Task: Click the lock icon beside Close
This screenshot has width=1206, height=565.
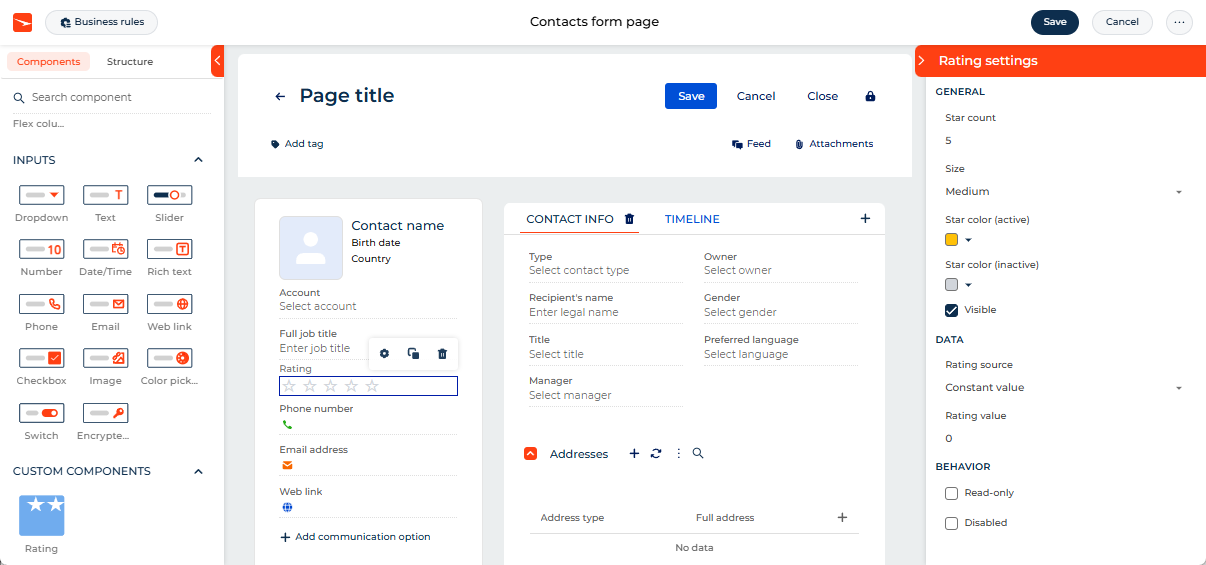Action: 870,96
